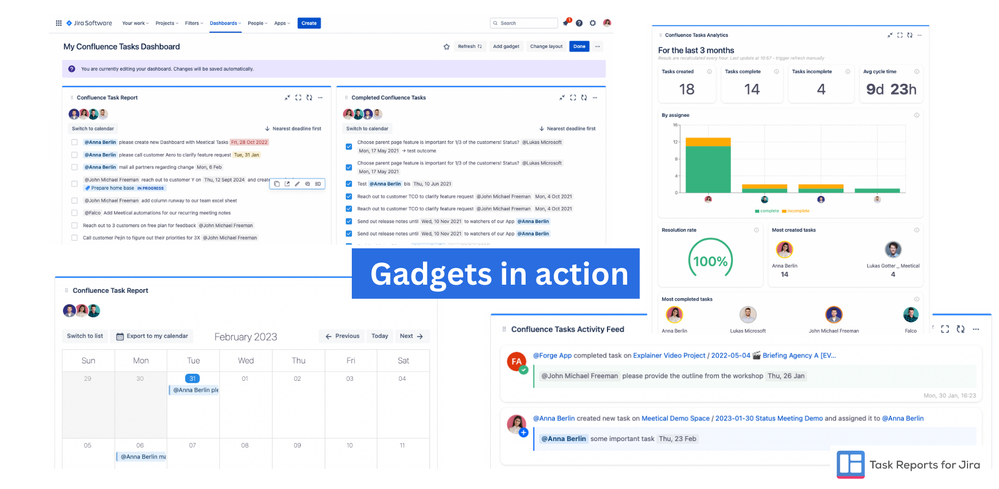999x489 pixels.
Task: Click Add gadget
Action: tap(507, 46)
